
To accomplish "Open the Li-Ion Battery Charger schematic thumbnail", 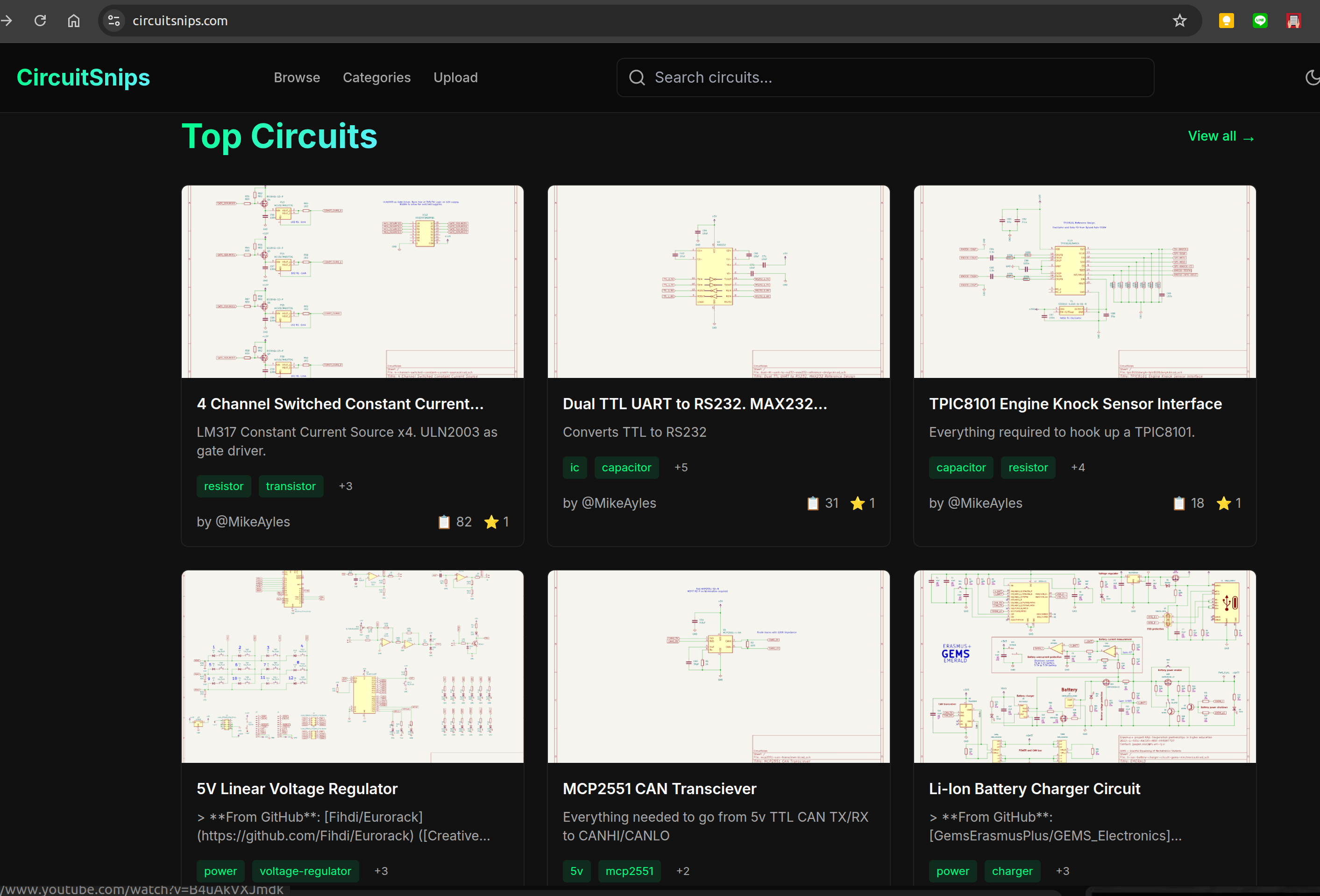I will 1084,666.
